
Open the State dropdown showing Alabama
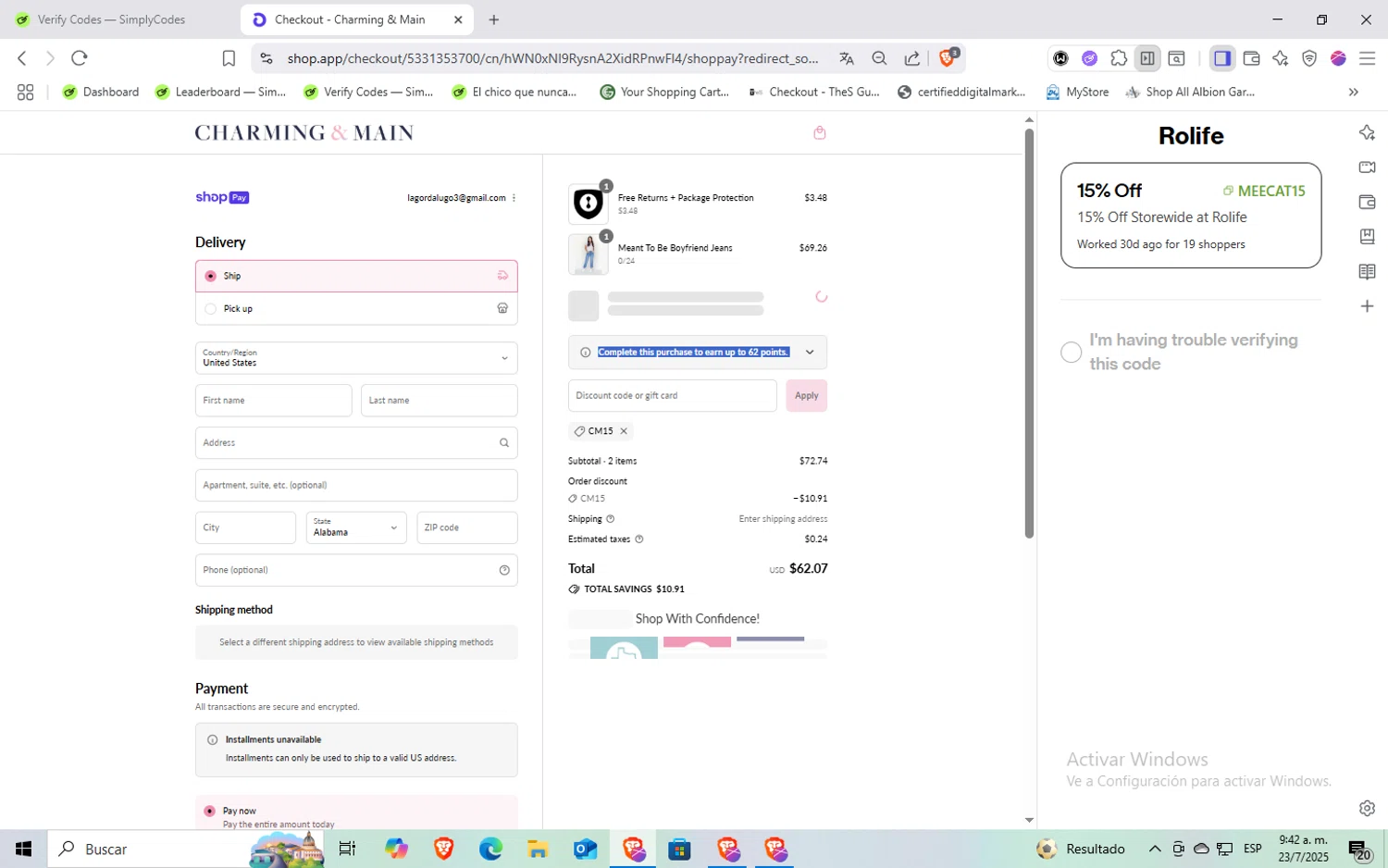tap(356, 527)
